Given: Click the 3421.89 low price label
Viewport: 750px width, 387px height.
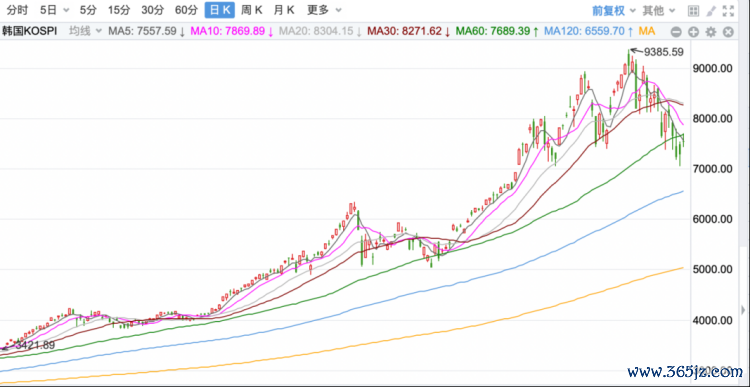Looking at the screenshot, I should click(35, 345).
